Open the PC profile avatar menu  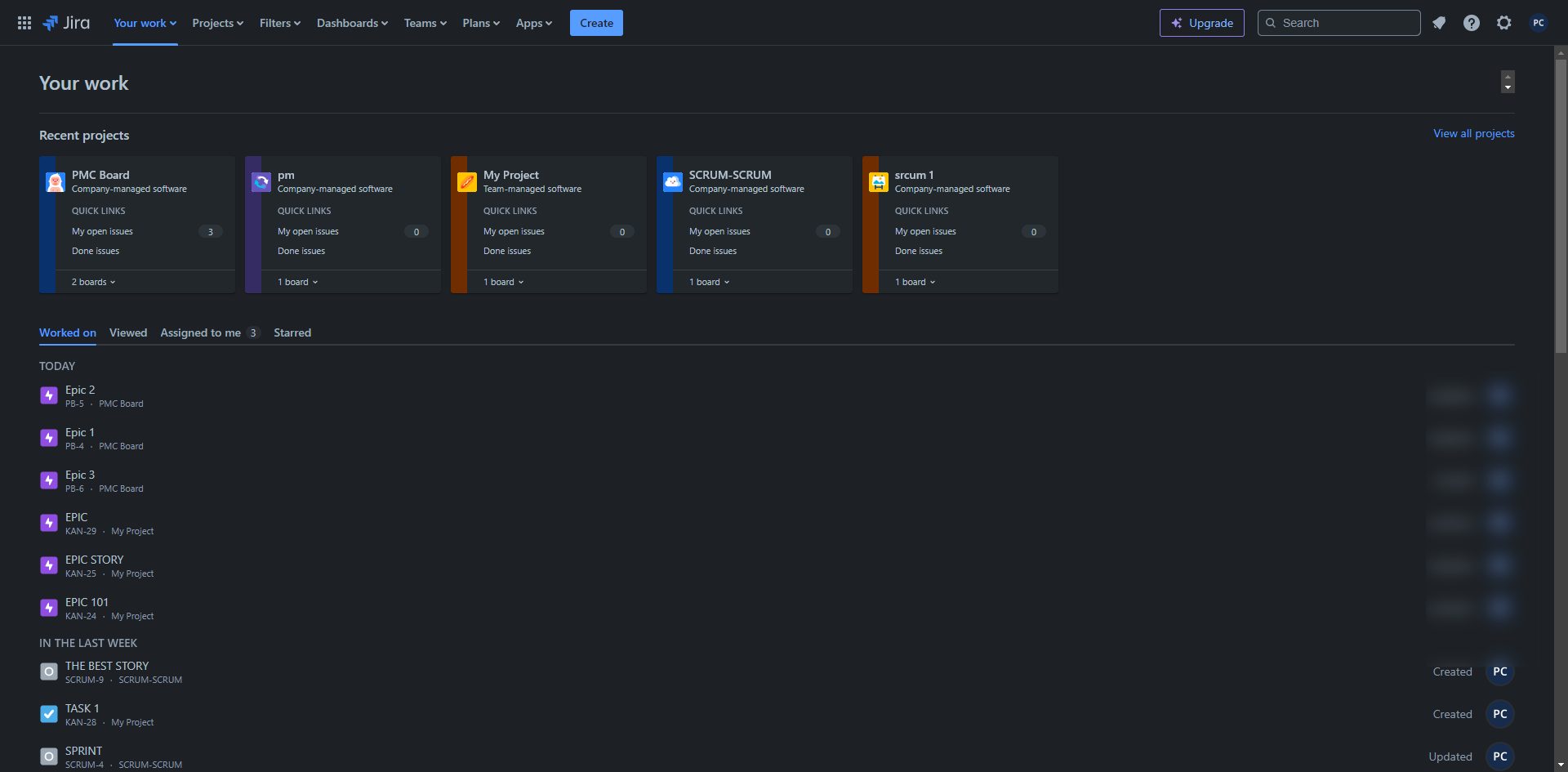click(x=1539, y=23)
